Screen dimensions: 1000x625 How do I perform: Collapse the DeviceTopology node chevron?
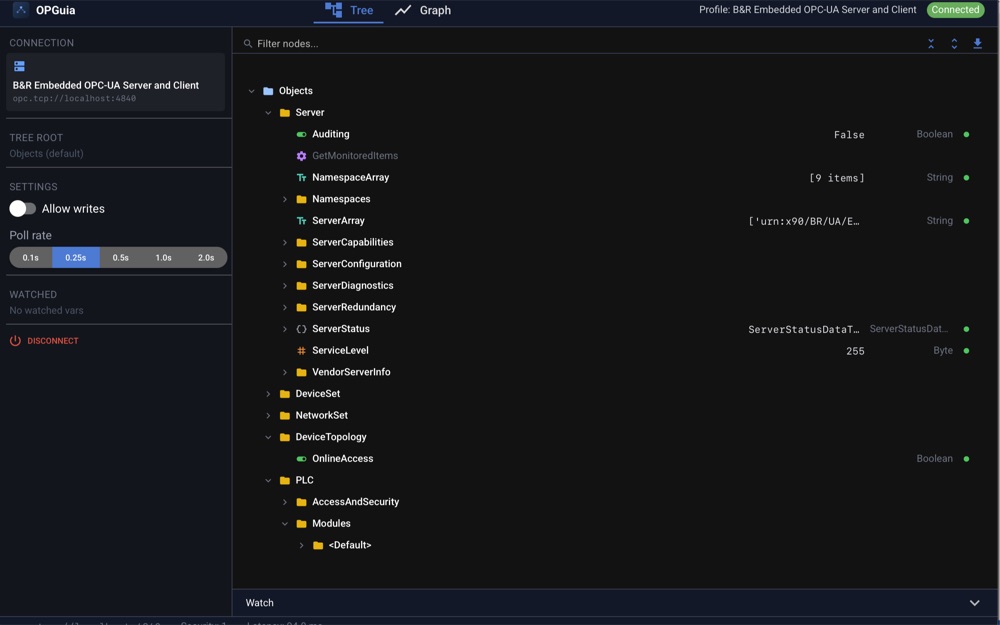point(268,437)
